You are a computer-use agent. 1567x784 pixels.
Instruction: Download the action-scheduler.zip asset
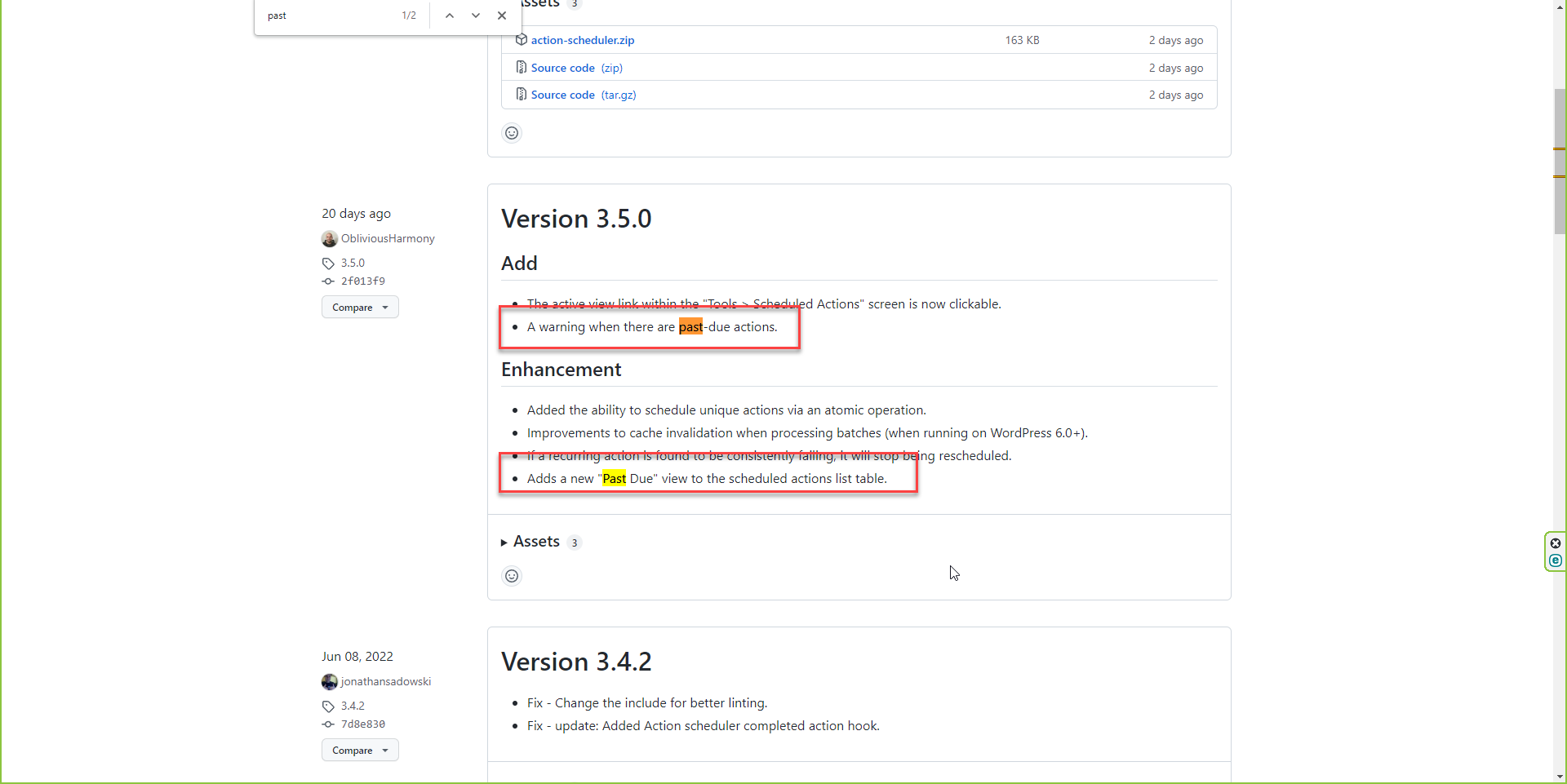[582, 39]
